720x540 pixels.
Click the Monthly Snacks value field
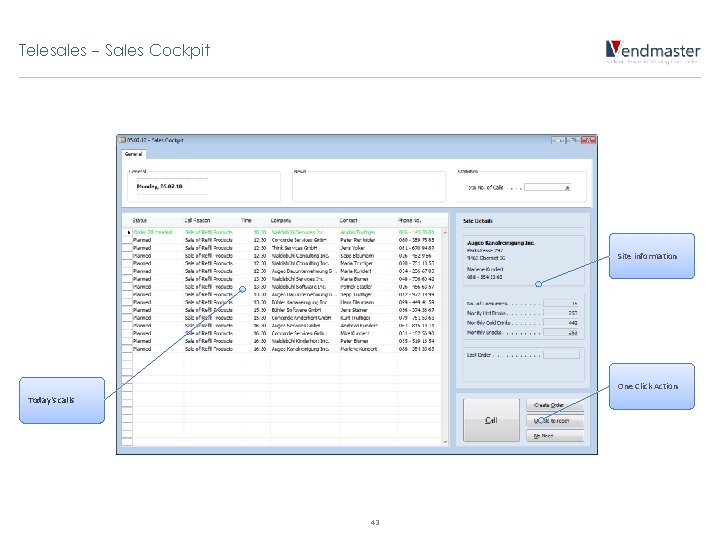561,332
